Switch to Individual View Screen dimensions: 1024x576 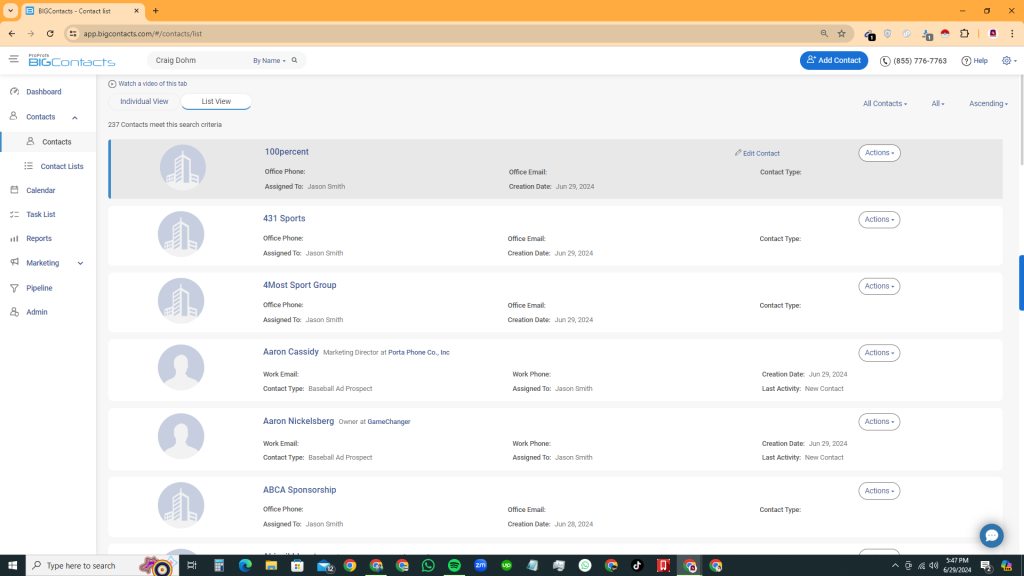(144, 102)
